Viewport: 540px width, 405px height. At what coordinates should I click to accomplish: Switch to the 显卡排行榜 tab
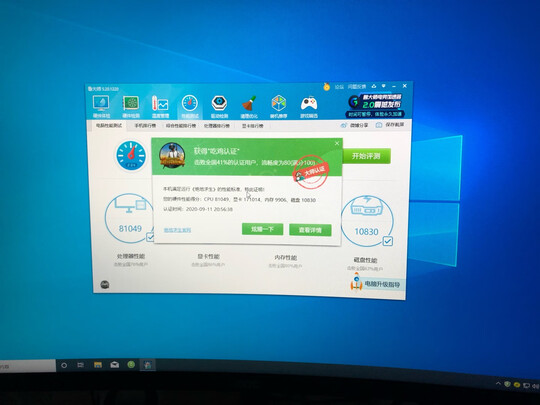[252, 126]
